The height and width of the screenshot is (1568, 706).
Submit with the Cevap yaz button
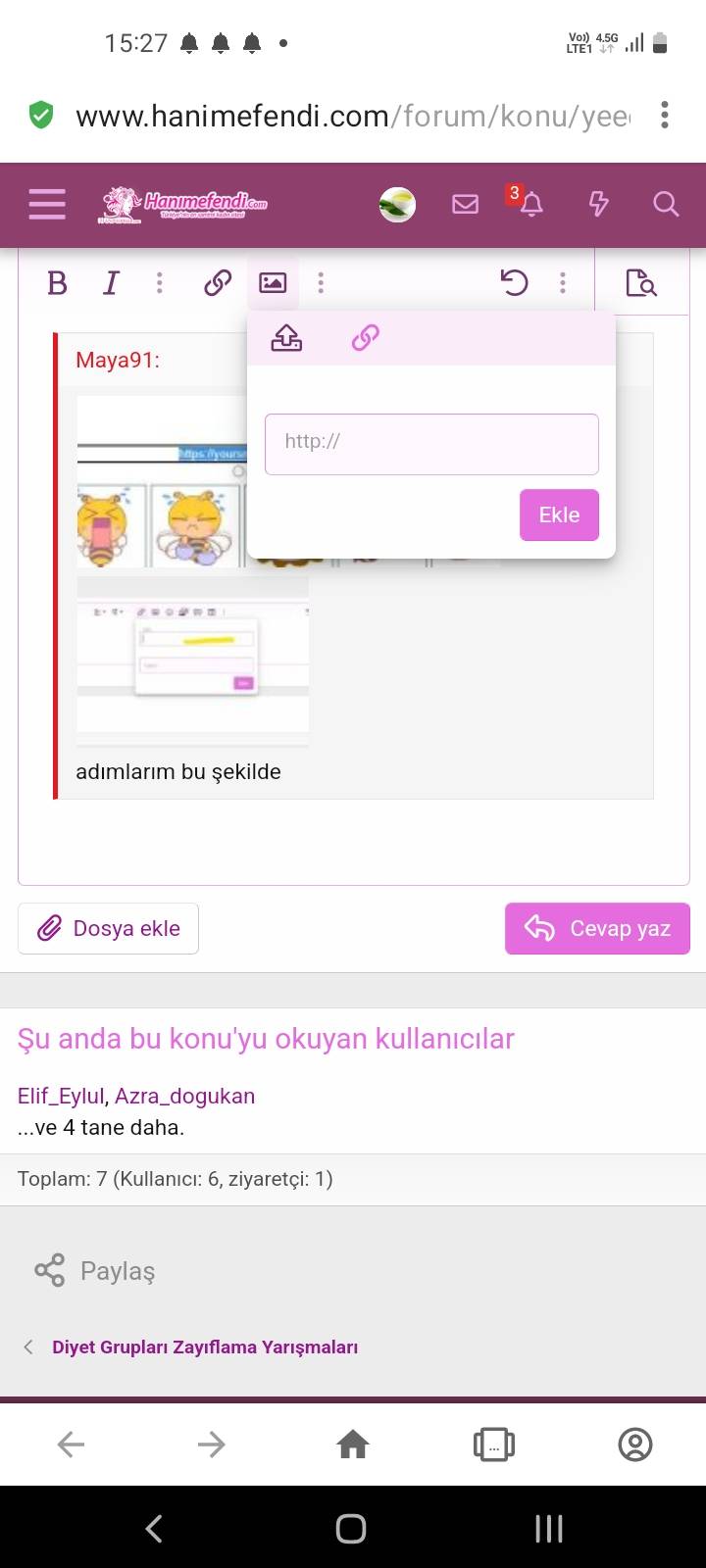click(x=597, y=928)
